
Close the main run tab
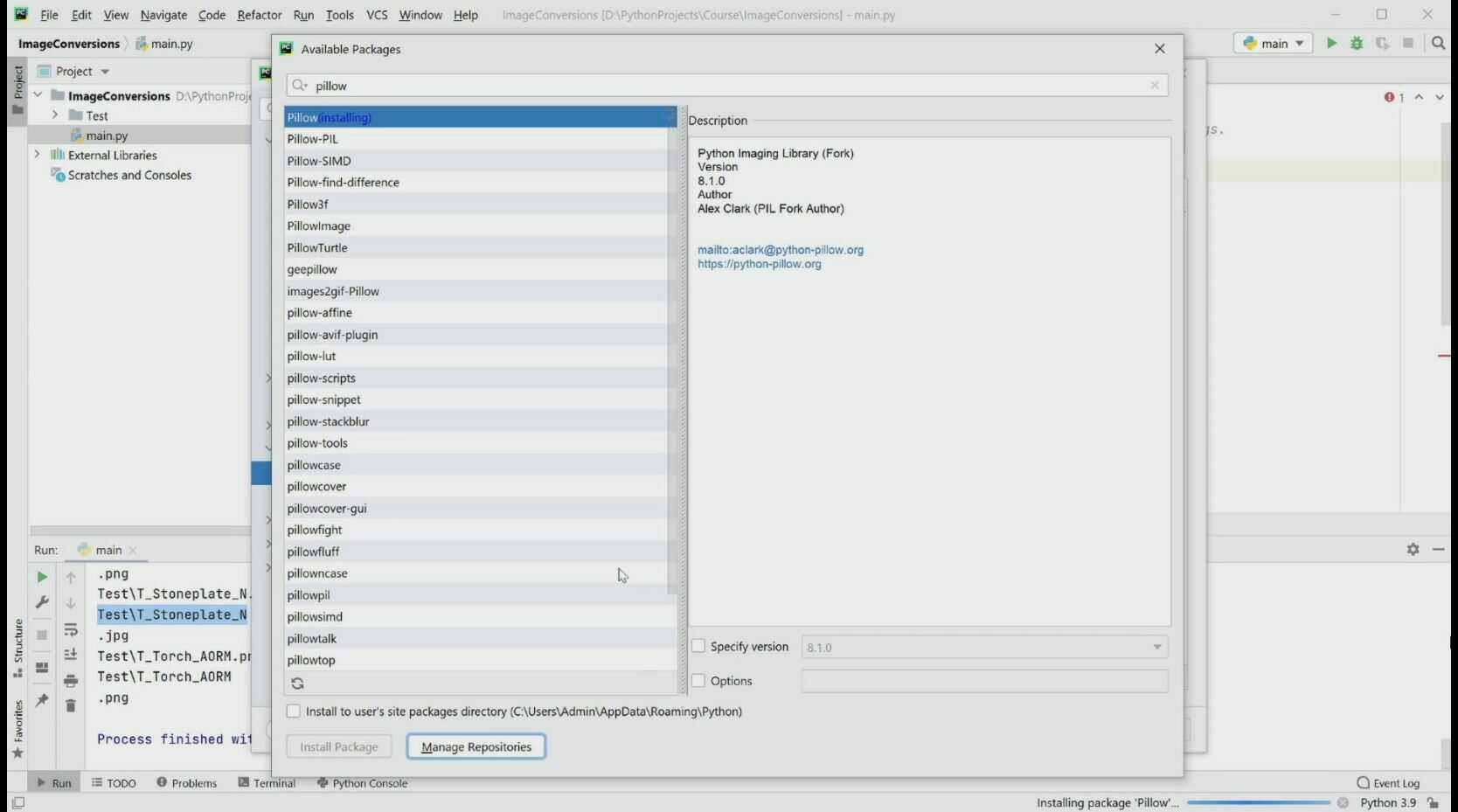[x=133, y=551]
